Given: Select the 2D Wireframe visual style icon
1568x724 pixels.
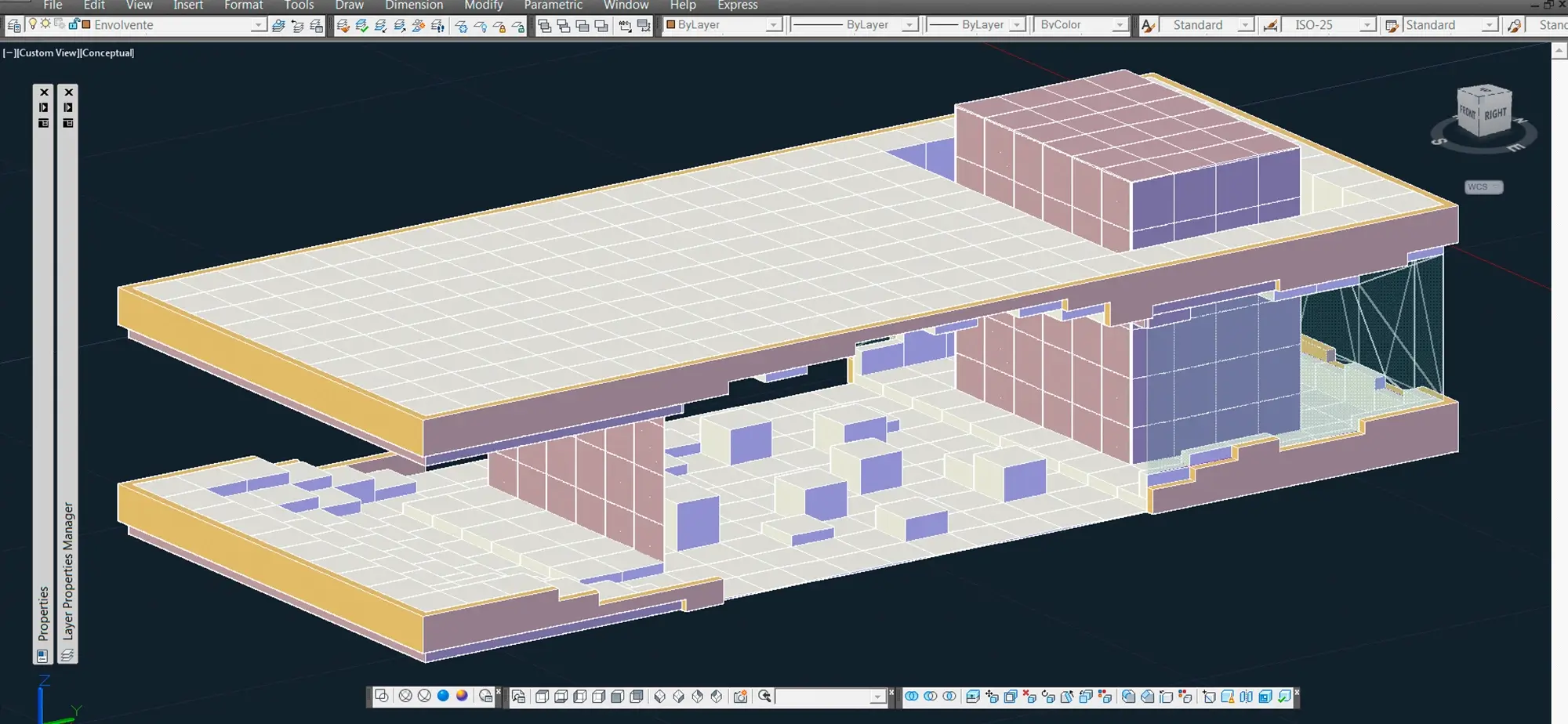Looking at the screenshot, I should click(x=381, y=696).
